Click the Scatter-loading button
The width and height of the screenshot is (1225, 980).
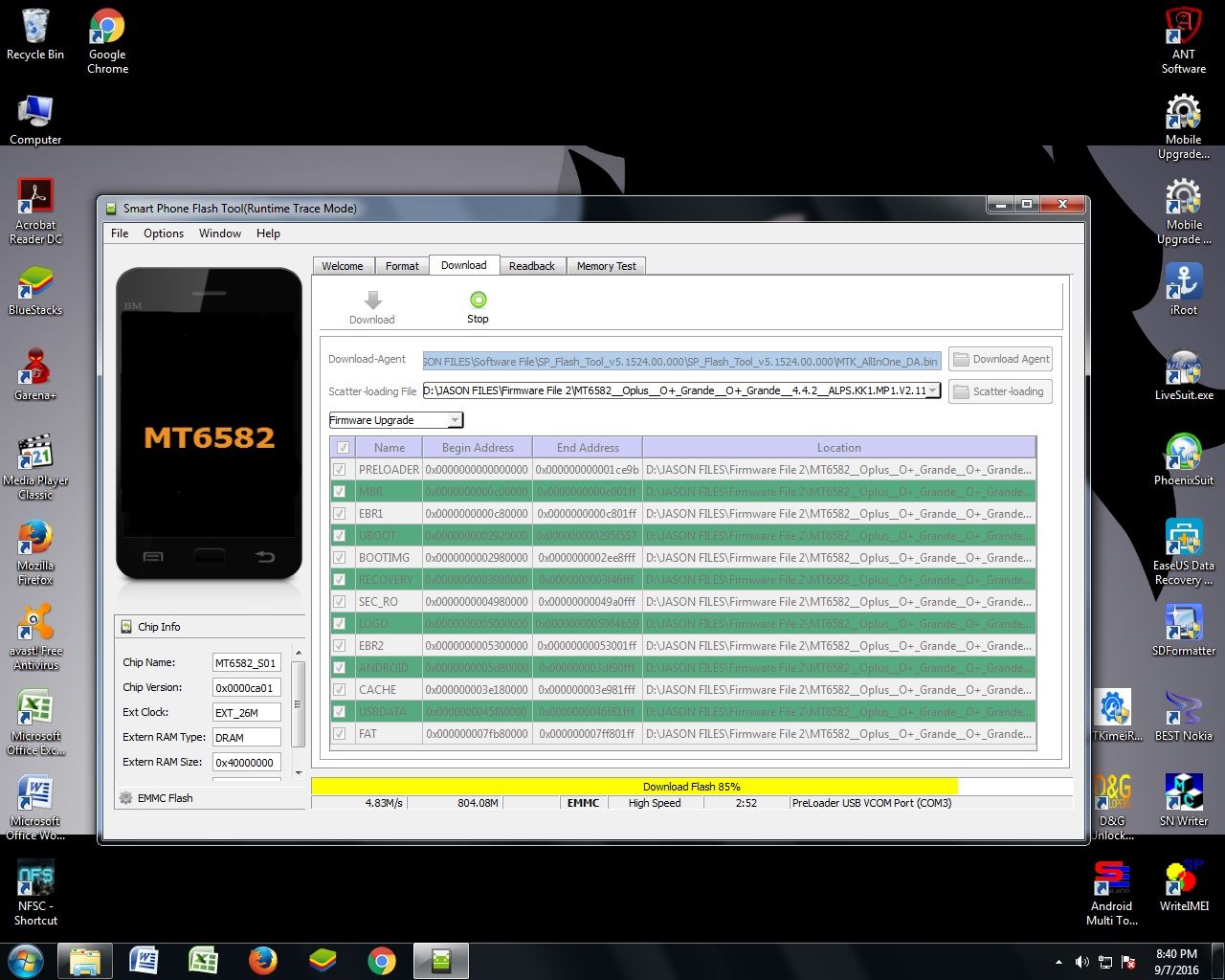(1000, 391)
